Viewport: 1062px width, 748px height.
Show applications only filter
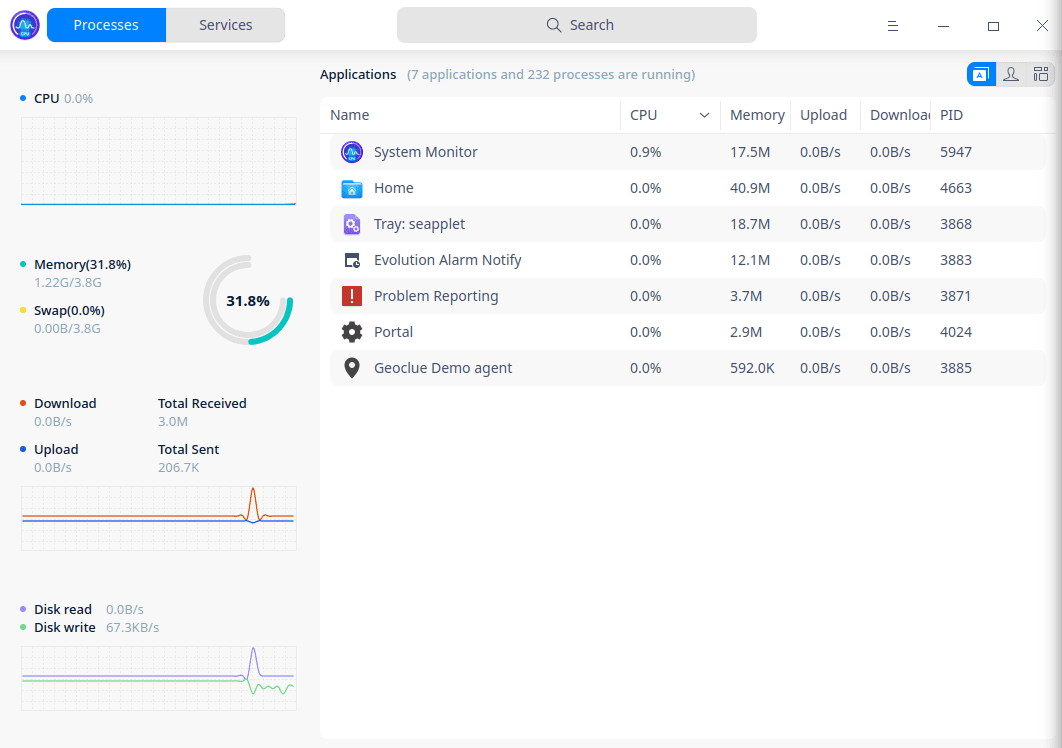(981, 74)
